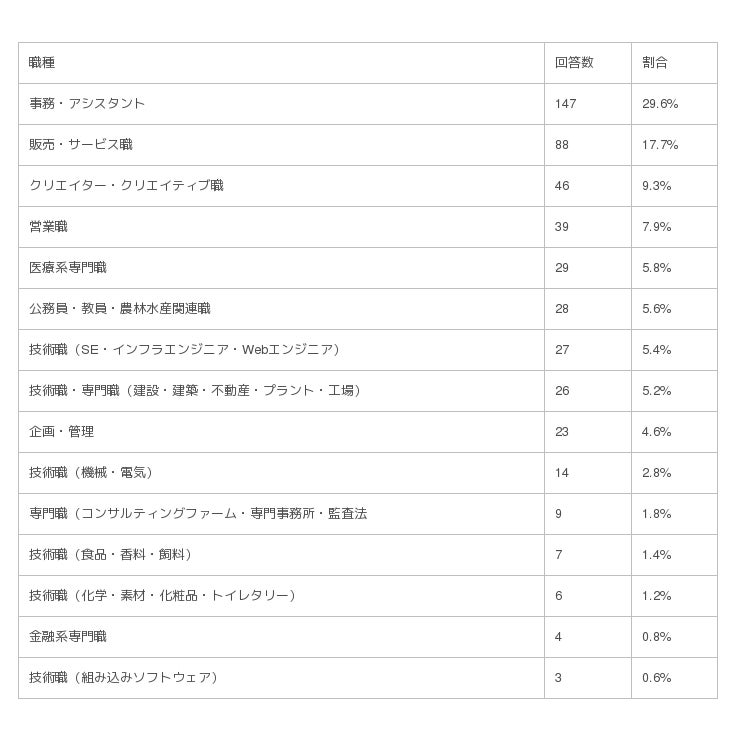The image size is (740, 739).
Task: Click the 回答数 column header
Action: (x=574, y=63)
